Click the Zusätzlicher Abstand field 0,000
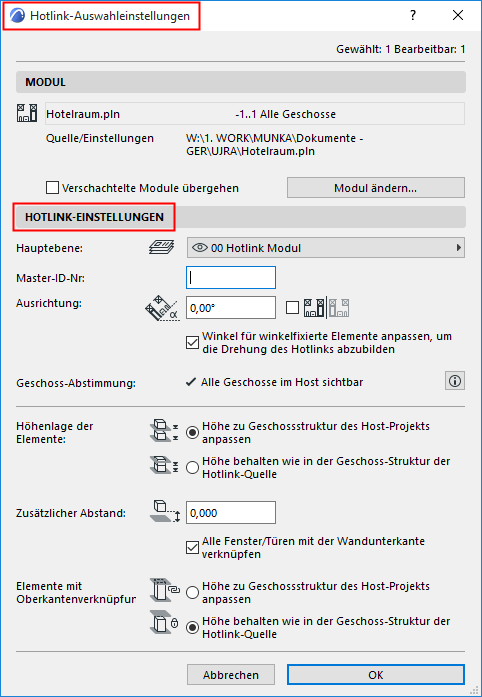The width and height of the screenshot is (482, 697). 231,513
